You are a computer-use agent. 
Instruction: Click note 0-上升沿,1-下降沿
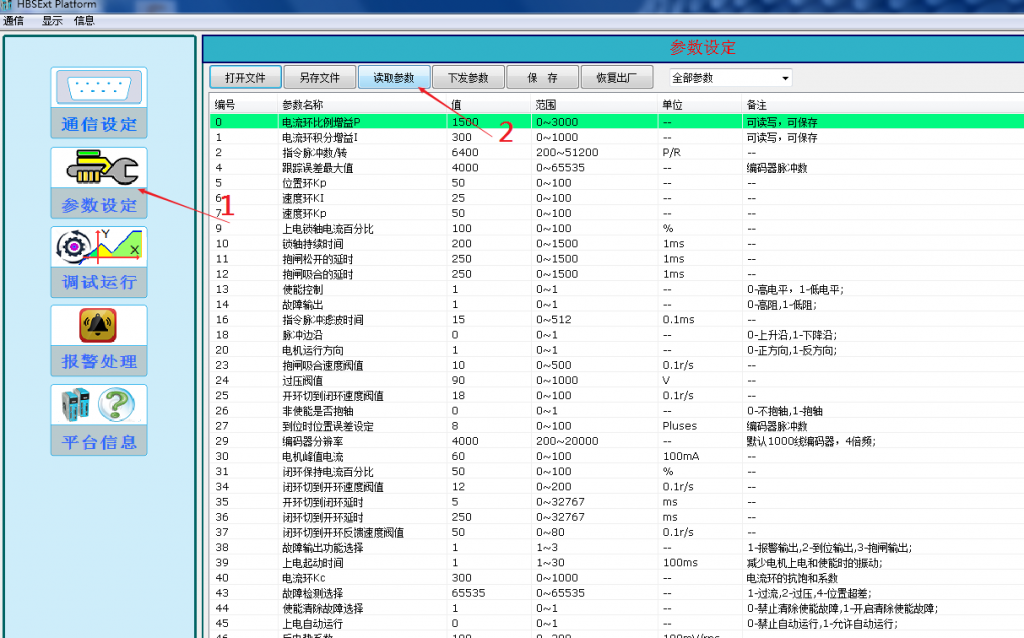(792, 335)
